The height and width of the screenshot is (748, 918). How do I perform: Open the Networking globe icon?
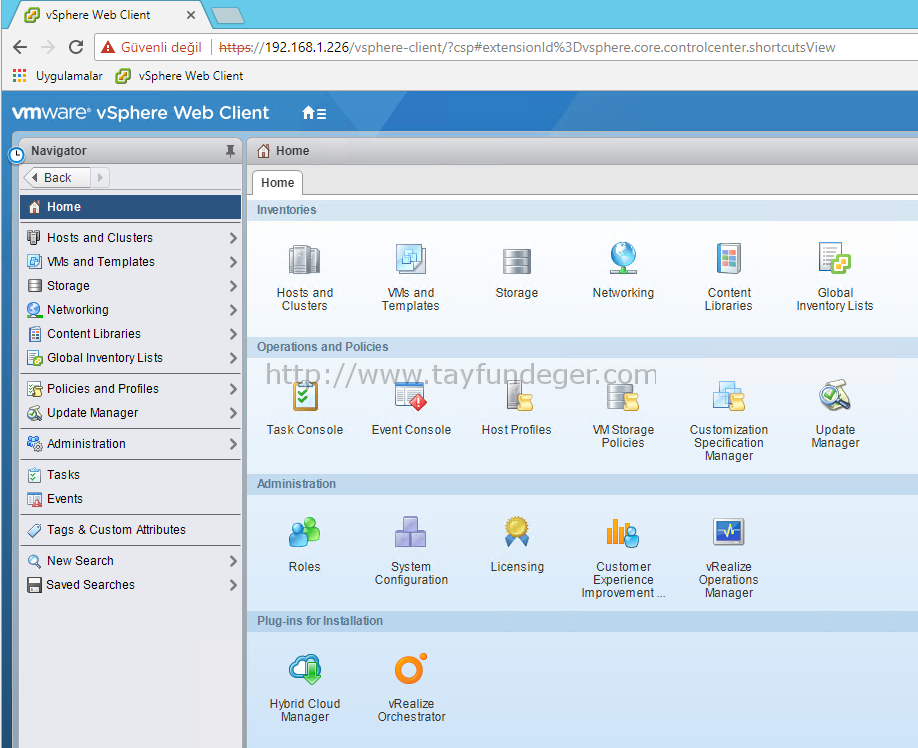click(x=623, y=258)
